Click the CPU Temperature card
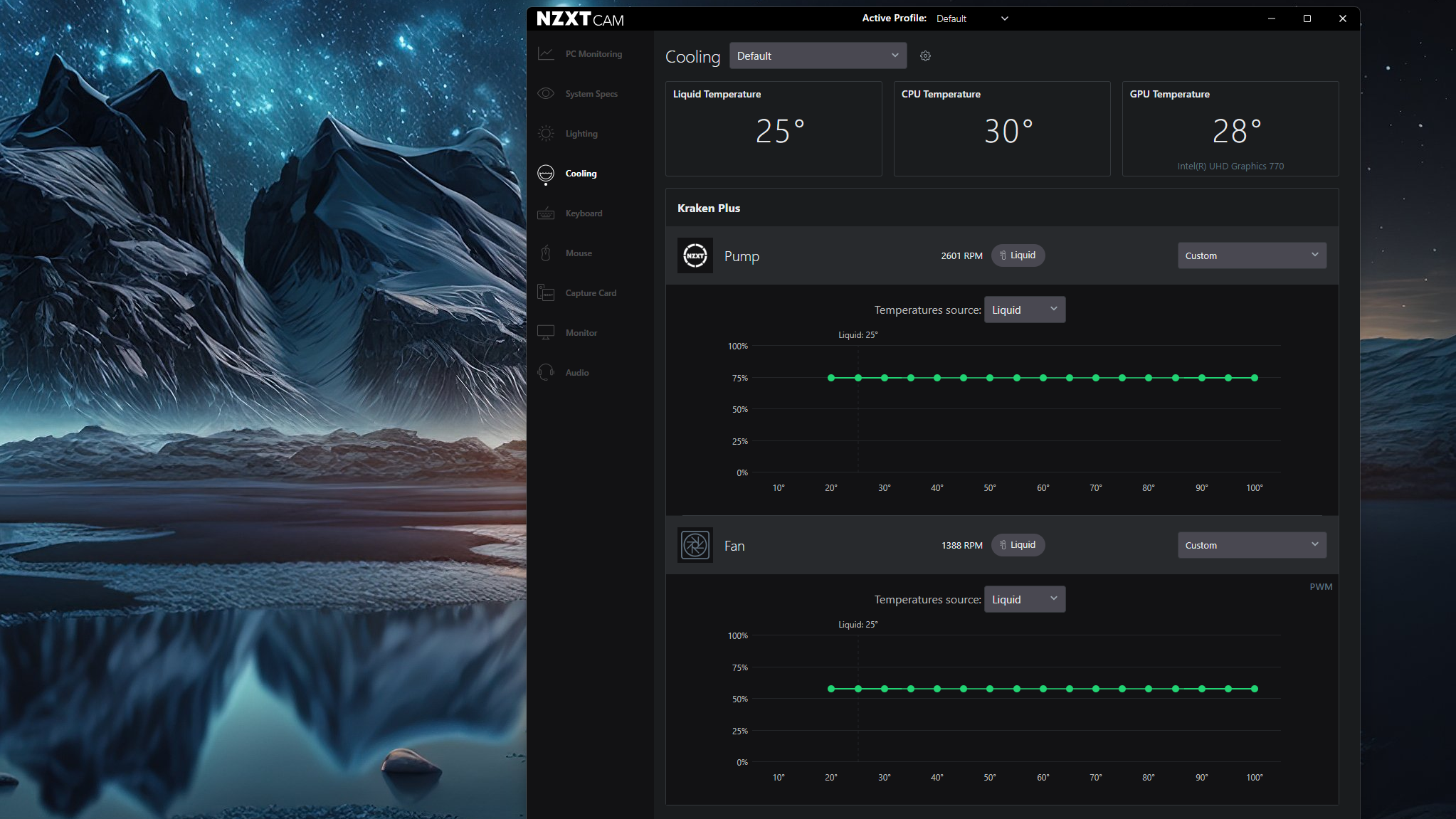The width and height of the screenshot is (1456, 819). [1002, 129]
